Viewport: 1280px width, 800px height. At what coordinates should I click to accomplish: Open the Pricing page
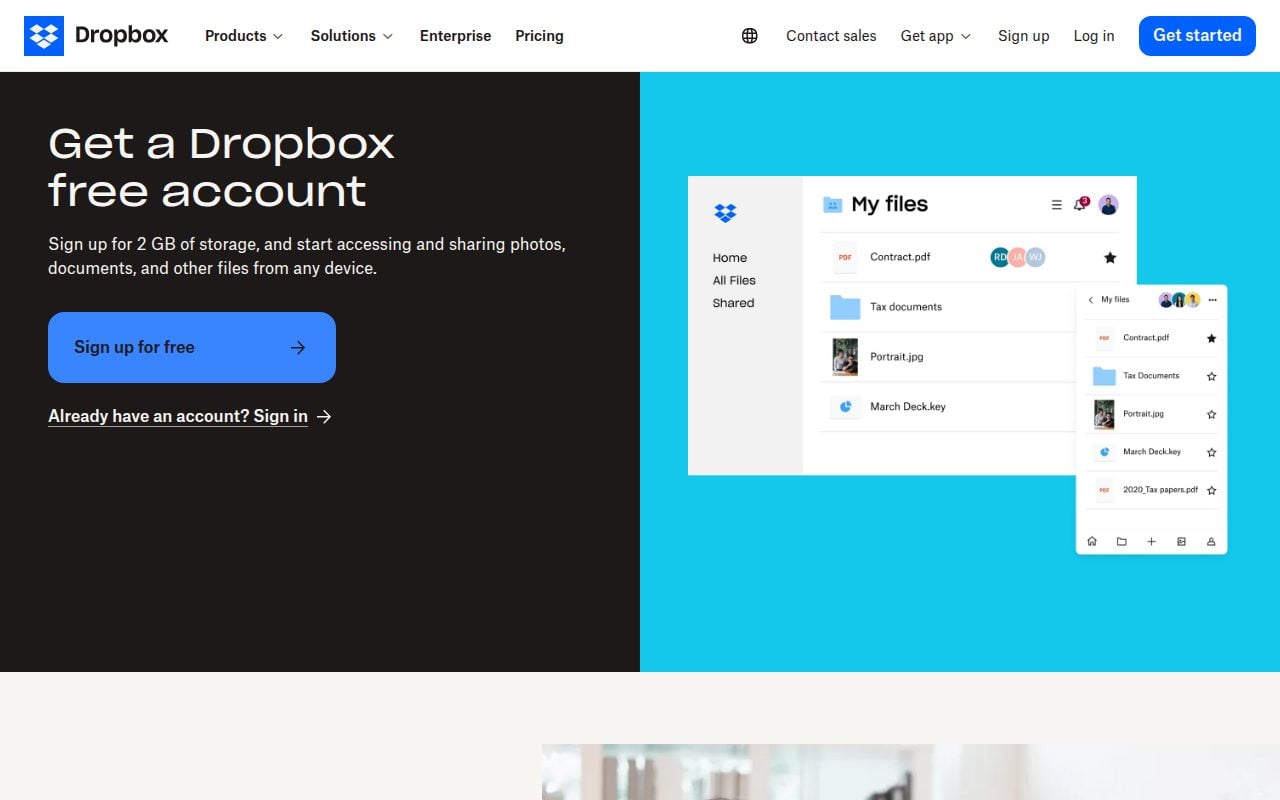pyautogui.click(x=539, y=36)
